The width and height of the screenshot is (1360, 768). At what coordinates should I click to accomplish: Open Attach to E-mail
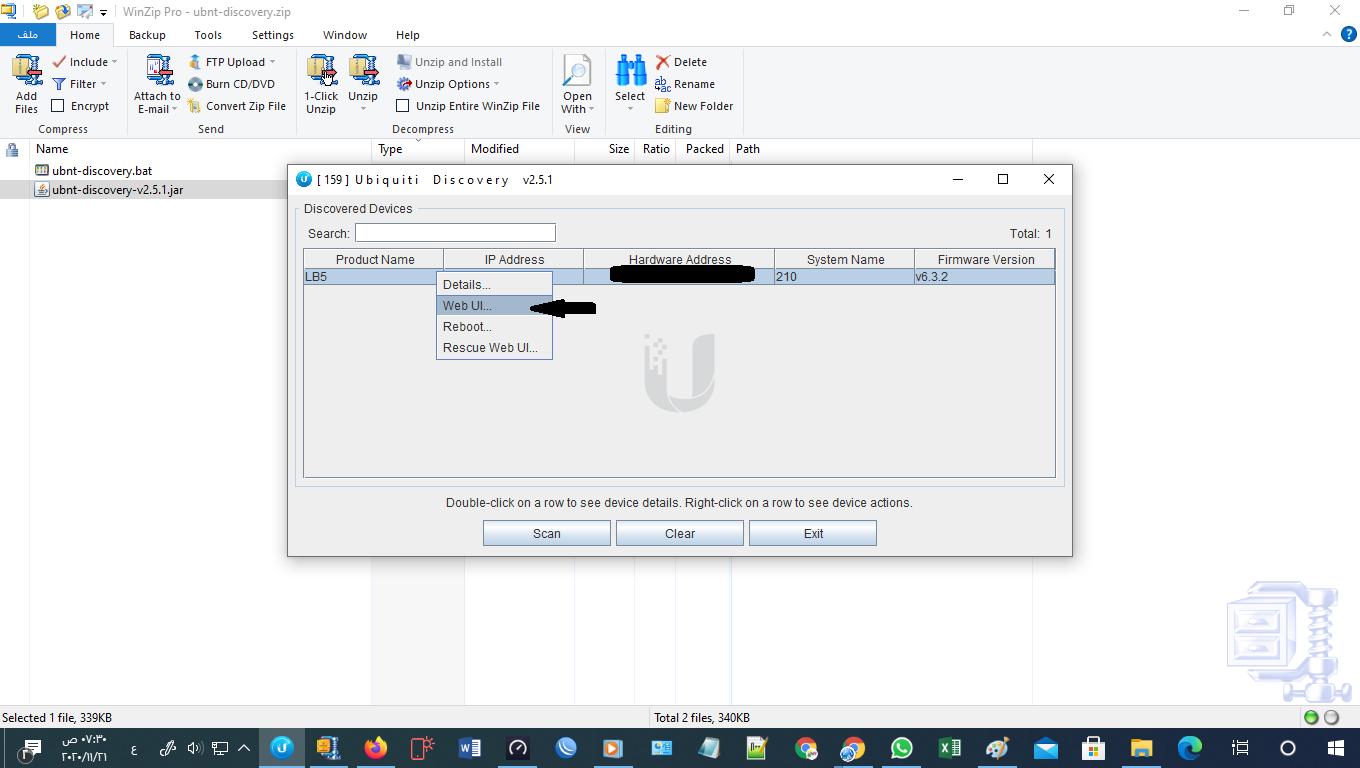point(157,84)
